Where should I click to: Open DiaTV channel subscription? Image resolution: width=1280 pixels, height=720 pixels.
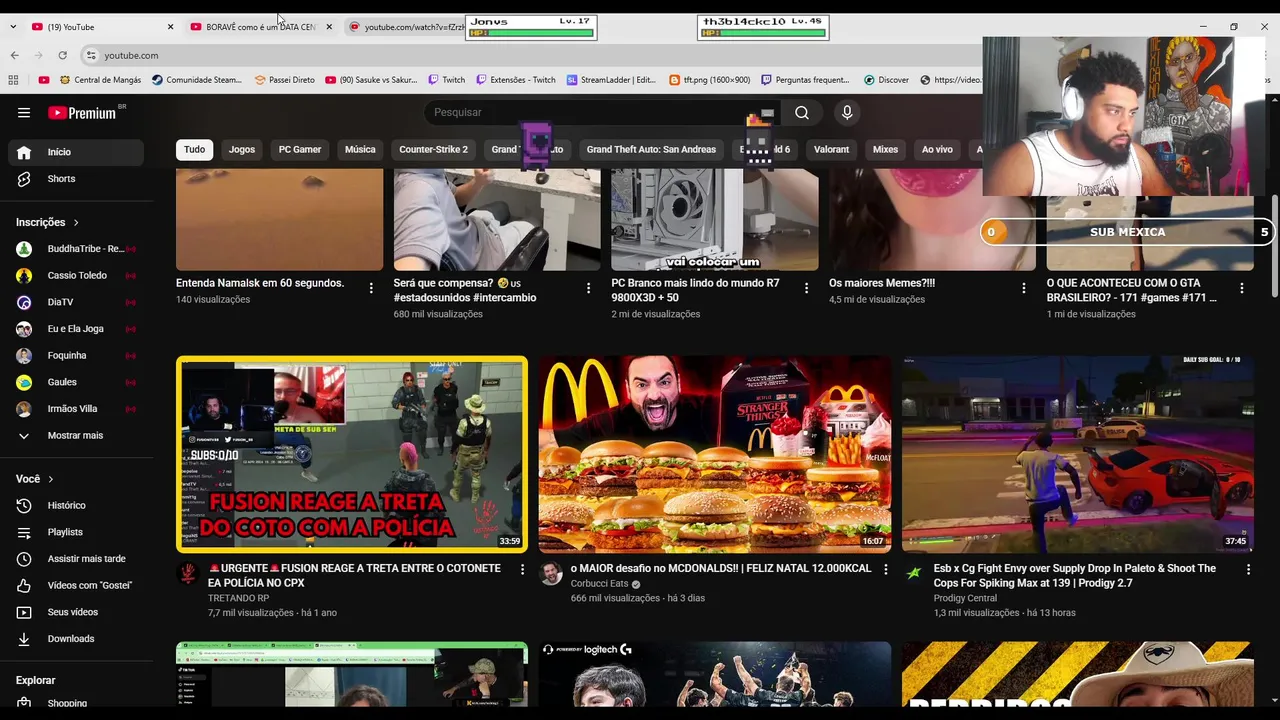coord(76,302)
